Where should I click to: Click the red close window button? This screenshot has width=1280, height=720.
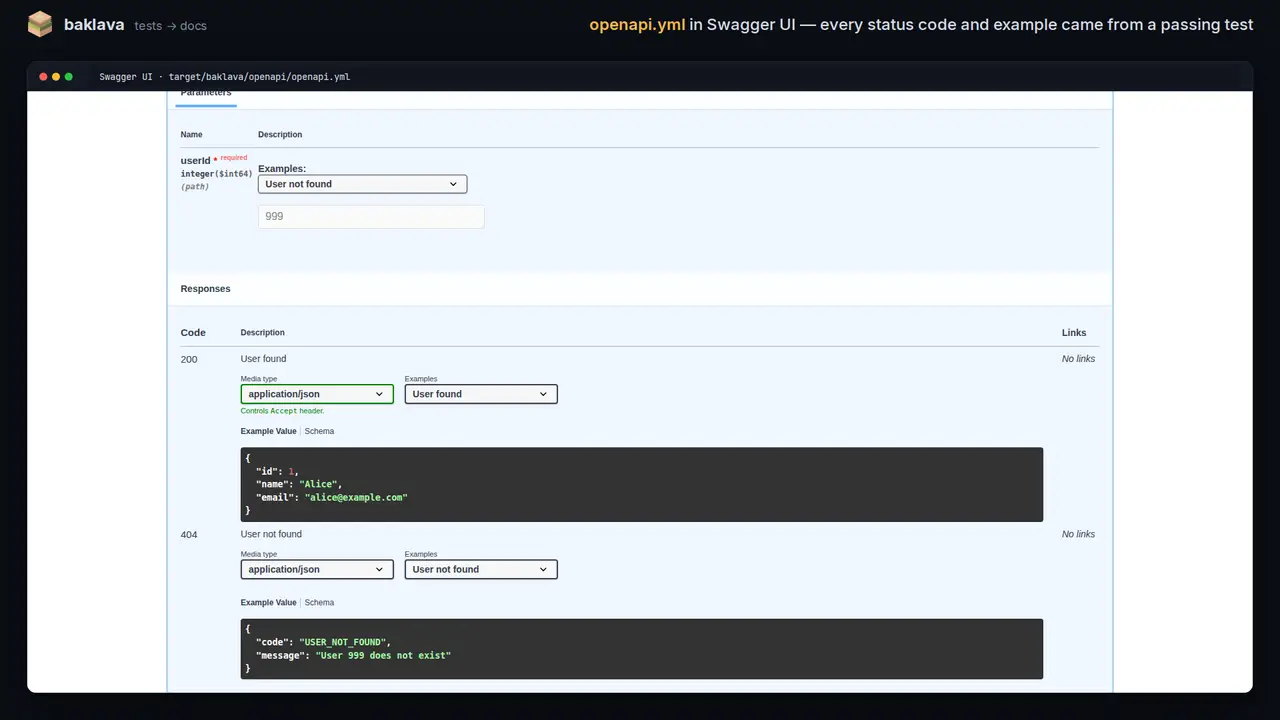[x=43, y=77]
